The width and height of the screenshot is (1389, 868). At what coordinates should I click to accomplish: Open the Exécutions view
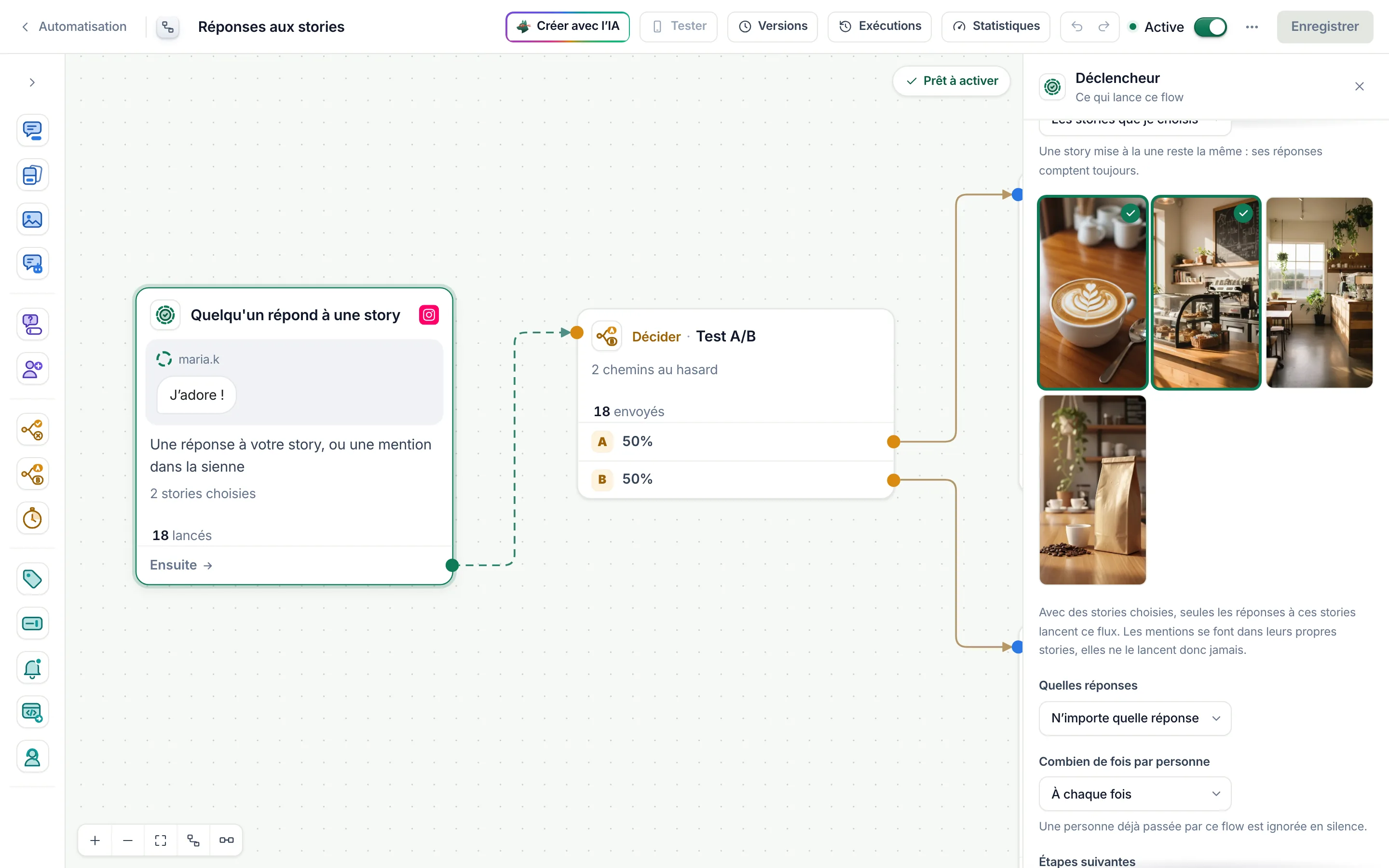pyautogui.click(x=879, y=27)
